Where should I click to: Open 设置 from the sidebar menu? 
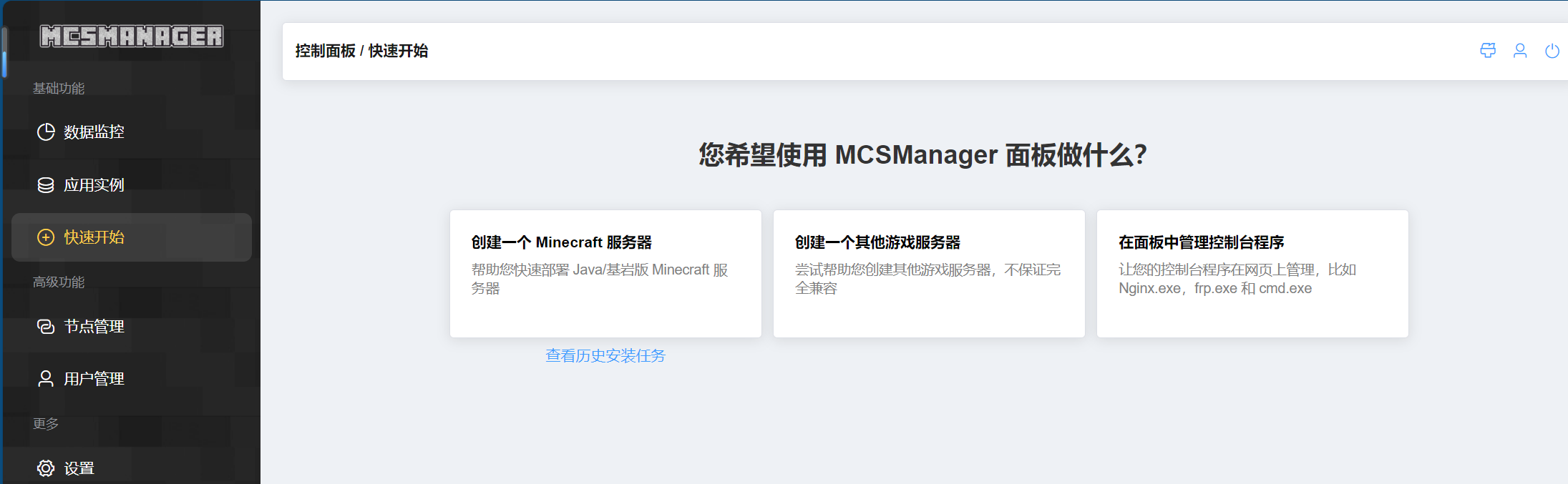tap(79, 468)
